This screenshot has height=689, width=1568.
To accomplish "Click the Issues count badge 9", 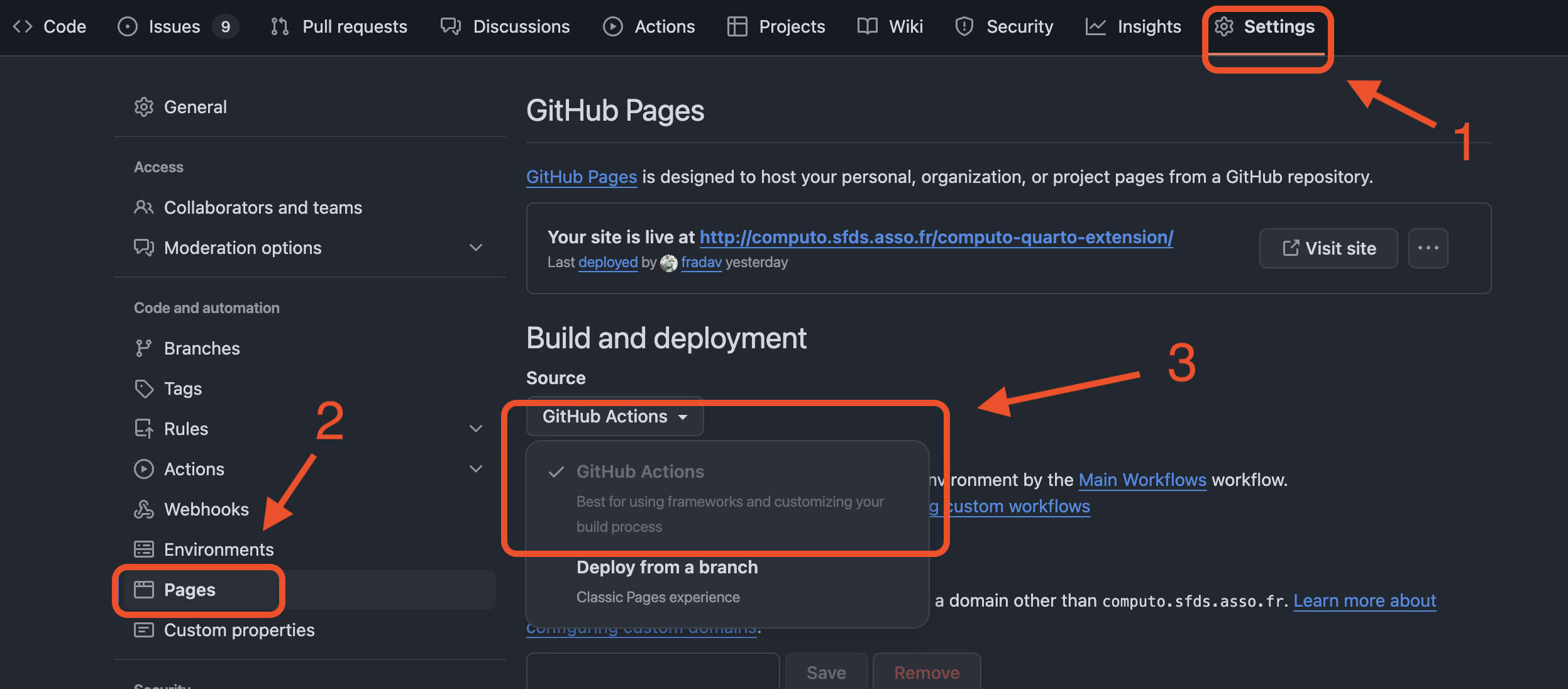I will pos(226,26).
